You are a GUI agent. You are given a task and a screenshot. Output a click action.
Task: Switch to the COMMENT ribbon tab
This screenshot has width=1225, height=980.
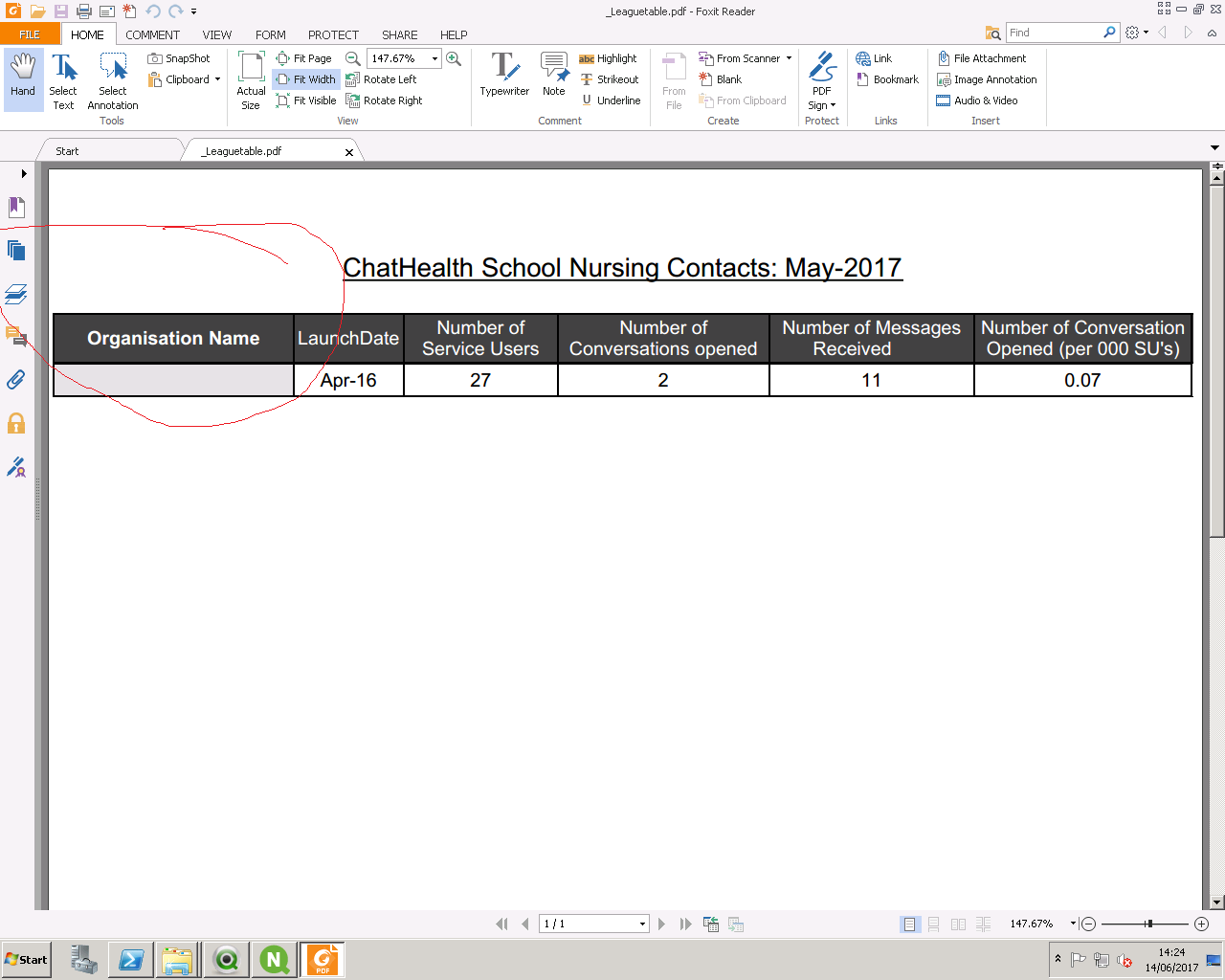pyautogui.click(x=152, y=34)
